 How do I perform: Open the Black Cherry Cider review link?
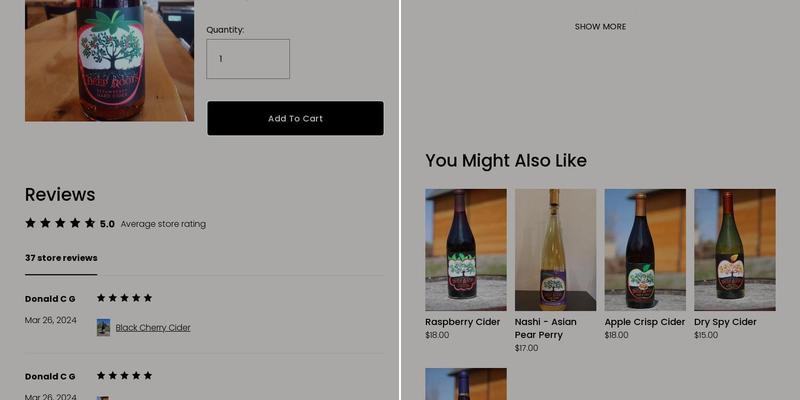[x=153, y=328]
